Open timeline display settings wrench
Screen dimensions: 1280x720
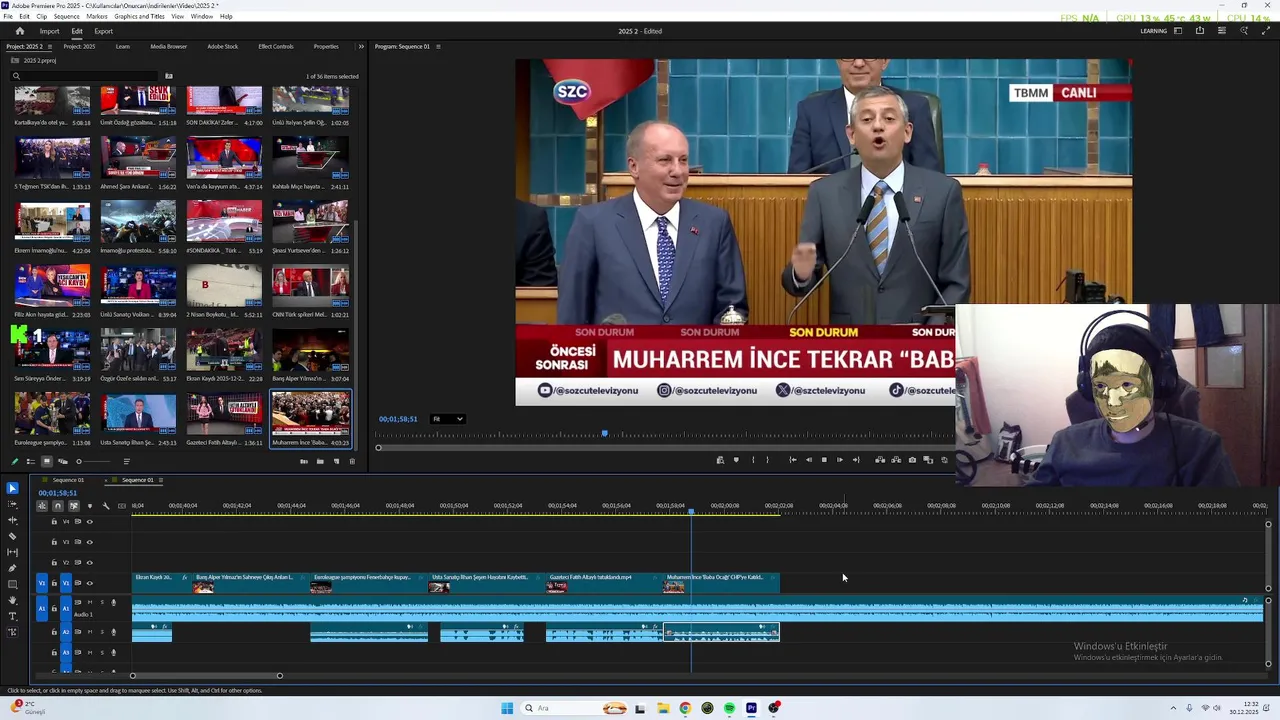pyautogui.click(x=105, y=506)
